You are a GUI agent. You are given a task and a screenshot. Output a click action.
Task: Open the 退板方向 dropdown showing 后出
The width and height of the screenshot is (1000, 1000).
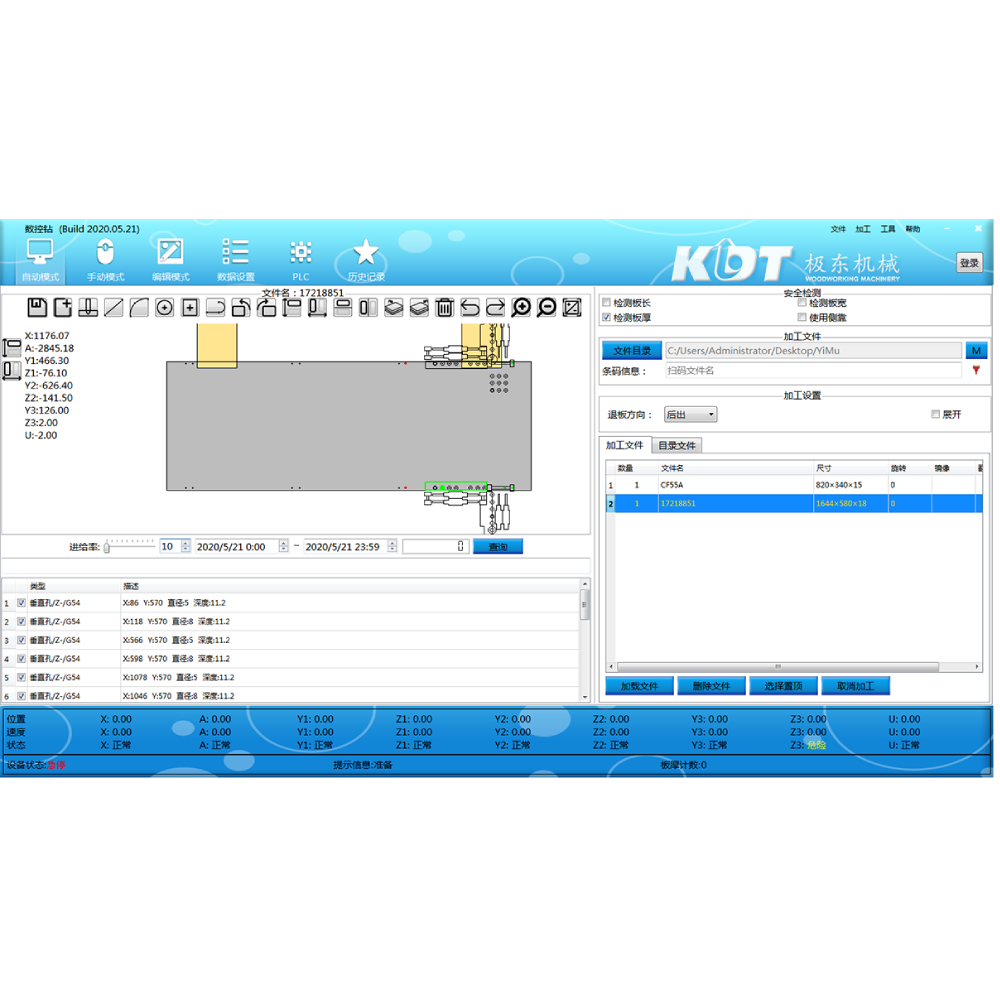coord(690,414)
